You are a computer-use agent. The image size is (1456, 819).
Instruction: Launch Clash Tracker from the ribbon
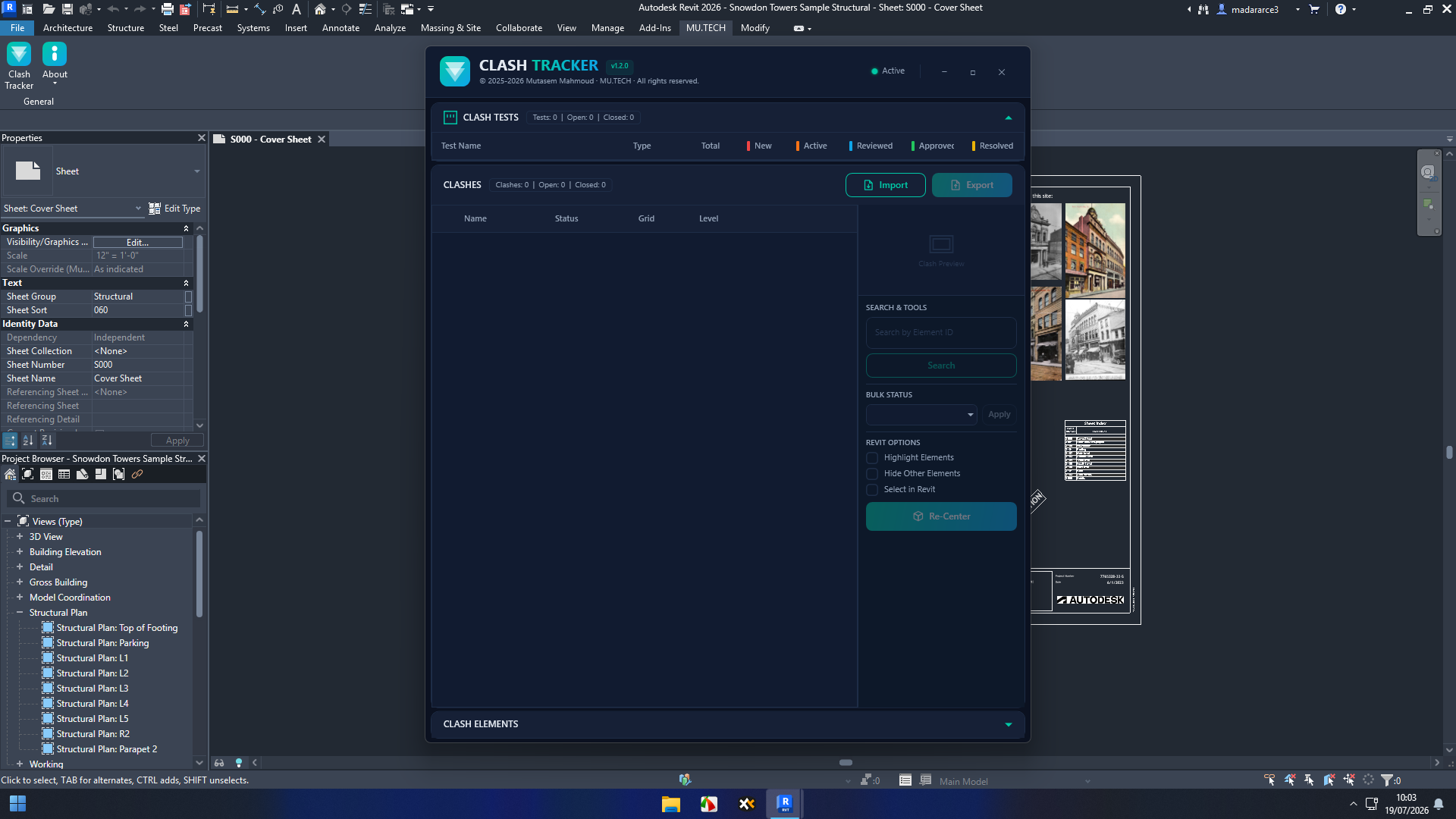tap(19, 66)
